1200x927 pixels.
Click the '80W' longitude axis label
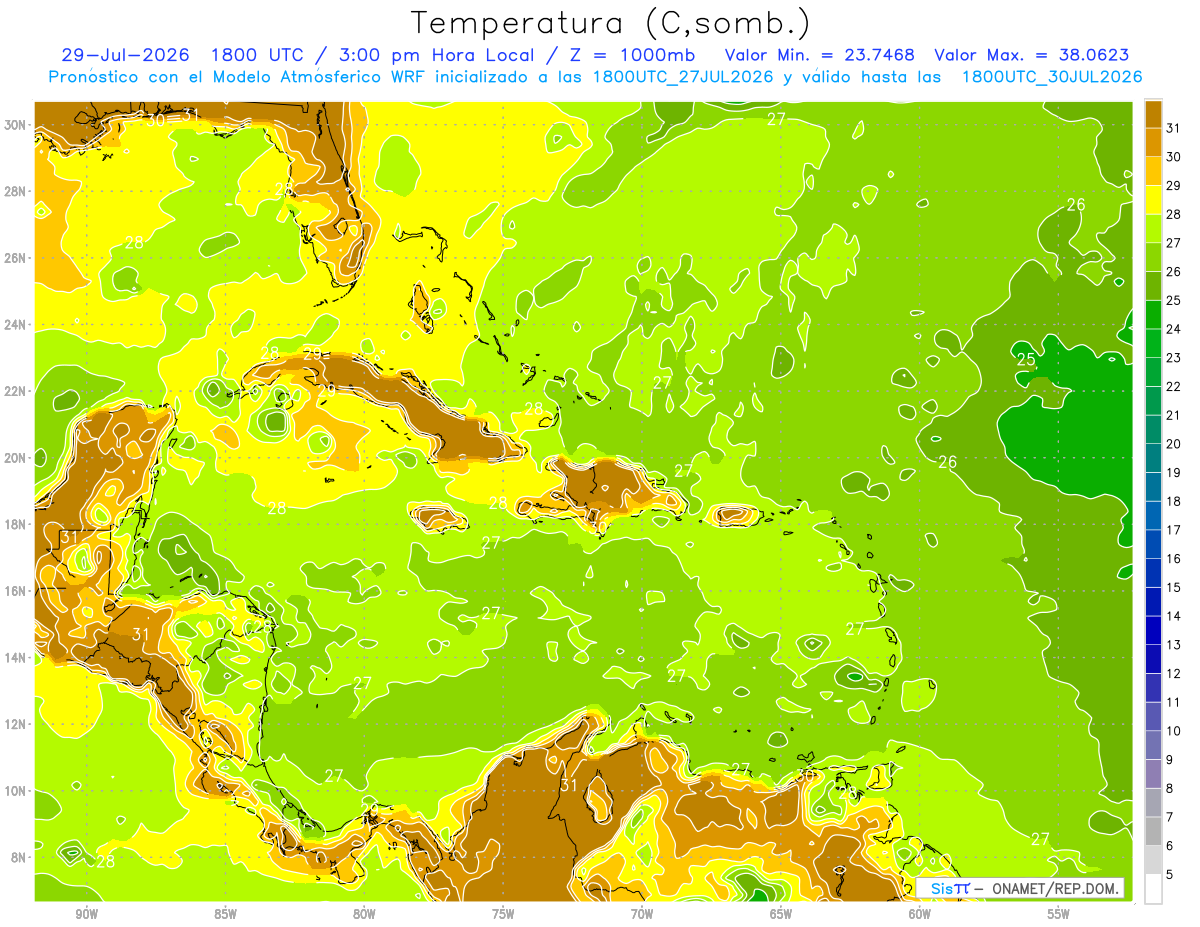(x=364, y=914)
